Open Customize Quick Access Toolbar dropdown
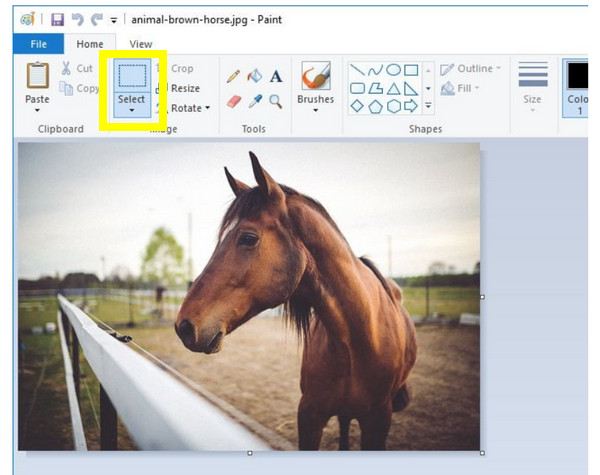Screen dimensions: 600x475 tap(114, 20)
